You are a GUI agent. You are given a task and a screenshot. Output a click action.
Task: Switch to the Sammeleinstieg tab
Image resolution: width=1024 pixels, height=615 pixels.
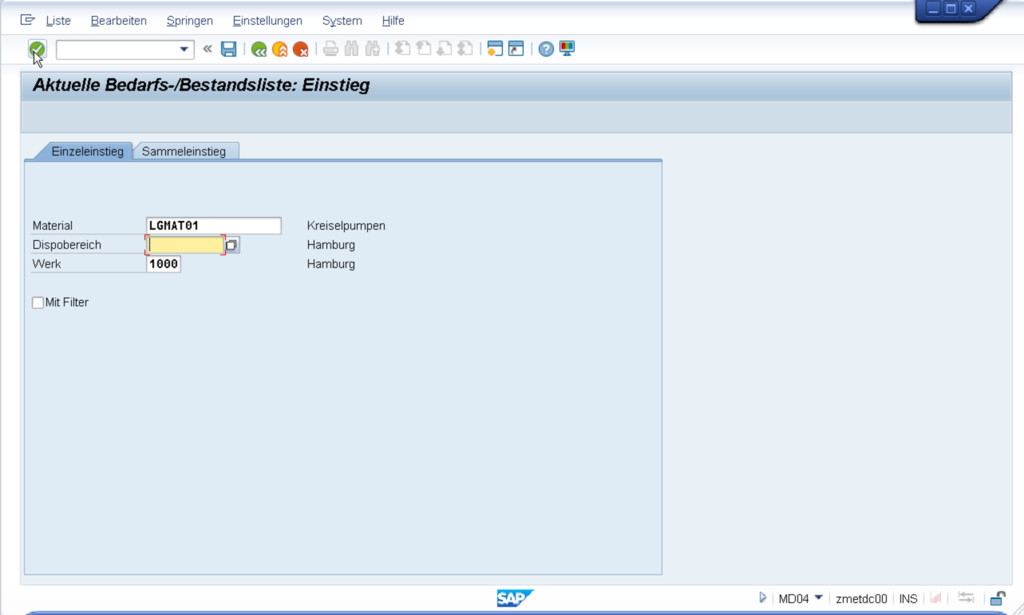[x=185, y=151]
